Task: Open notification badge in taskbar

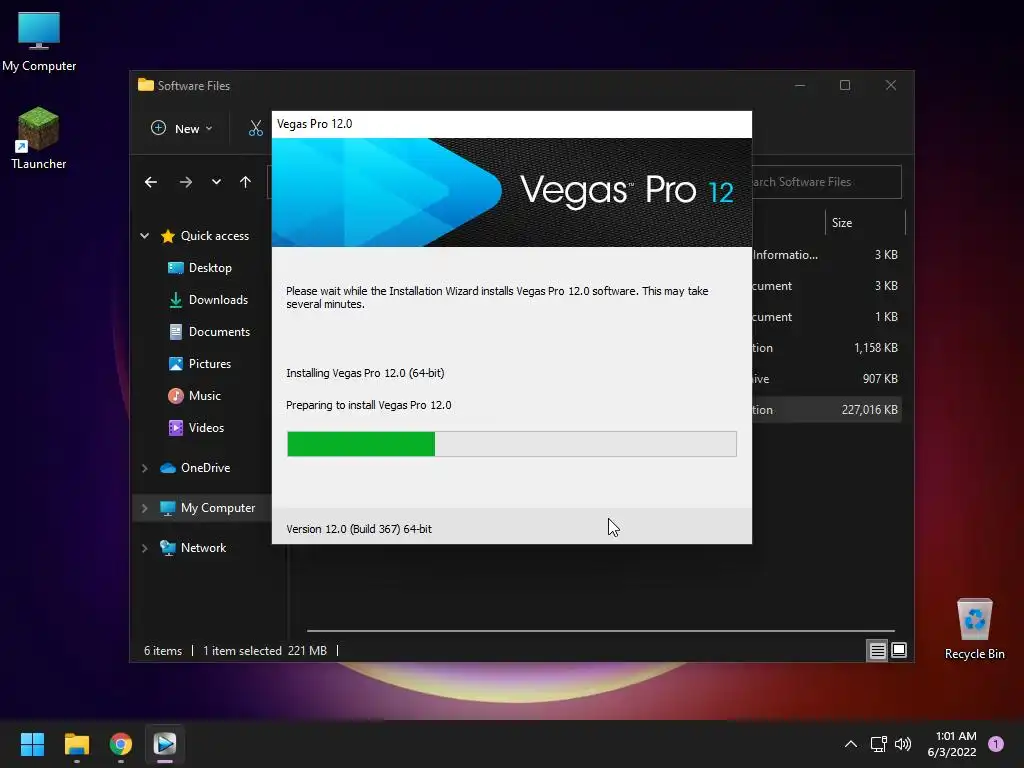Action: pyautogui.click(x=996, y=744)
